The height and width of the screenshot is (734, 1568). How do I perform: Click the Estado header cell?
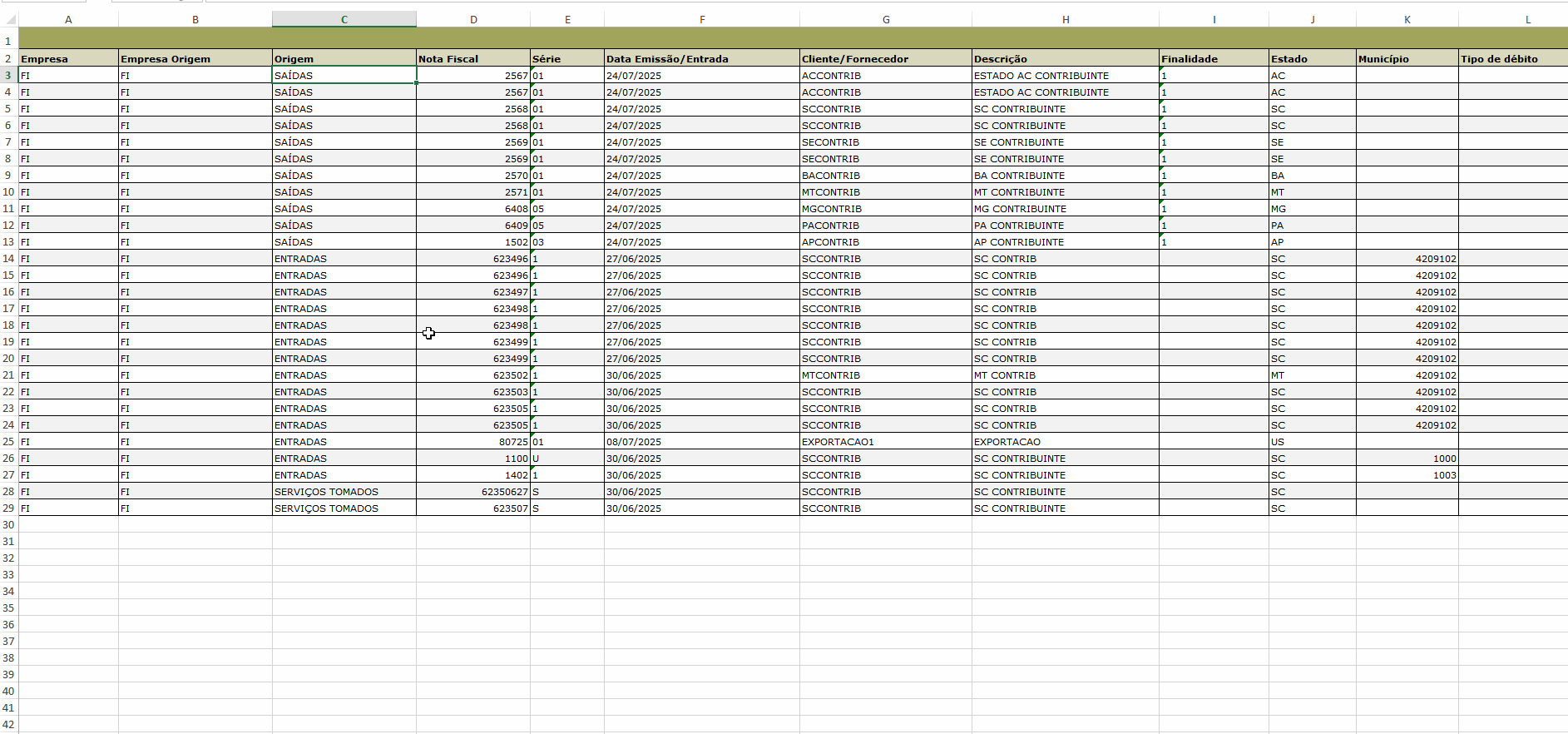pos(1313,59)
